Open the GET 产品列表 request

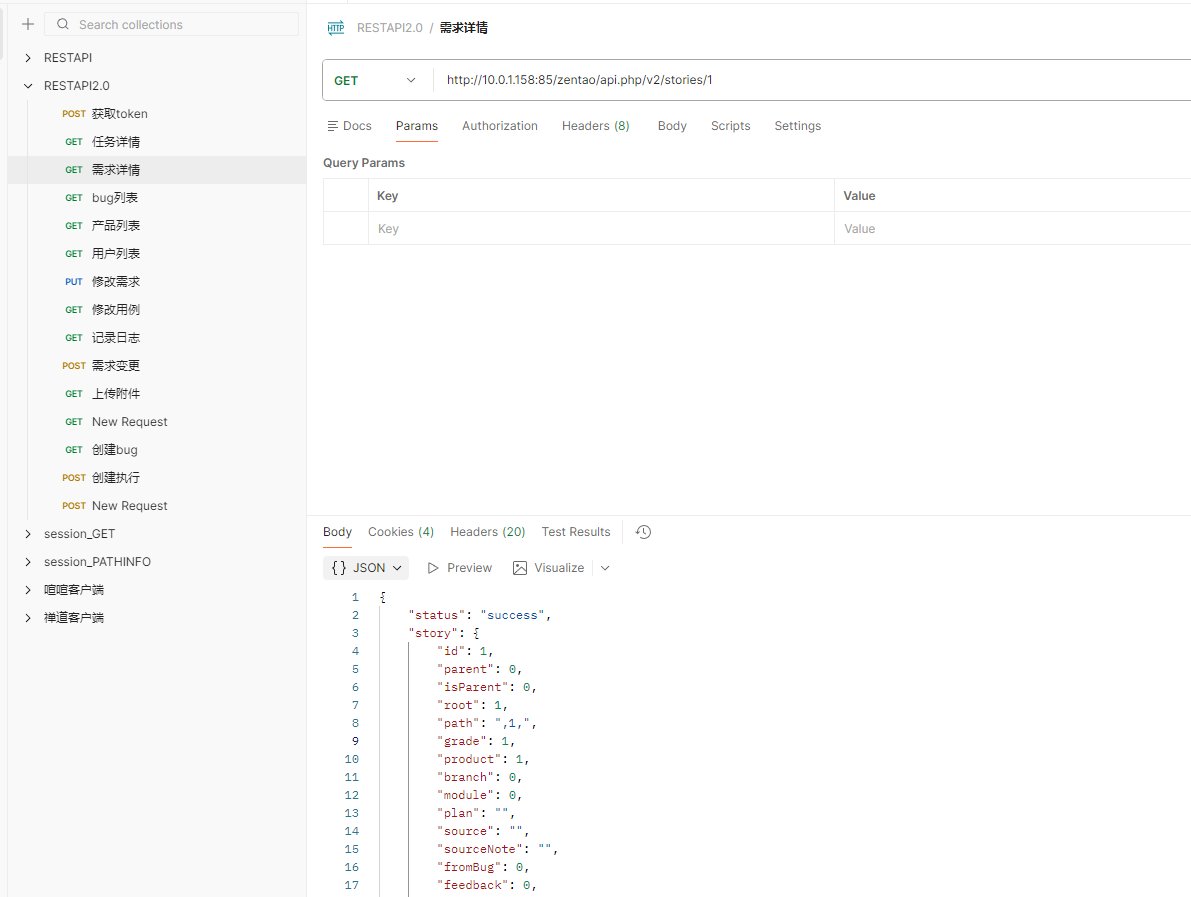click(x=157, y=226)
